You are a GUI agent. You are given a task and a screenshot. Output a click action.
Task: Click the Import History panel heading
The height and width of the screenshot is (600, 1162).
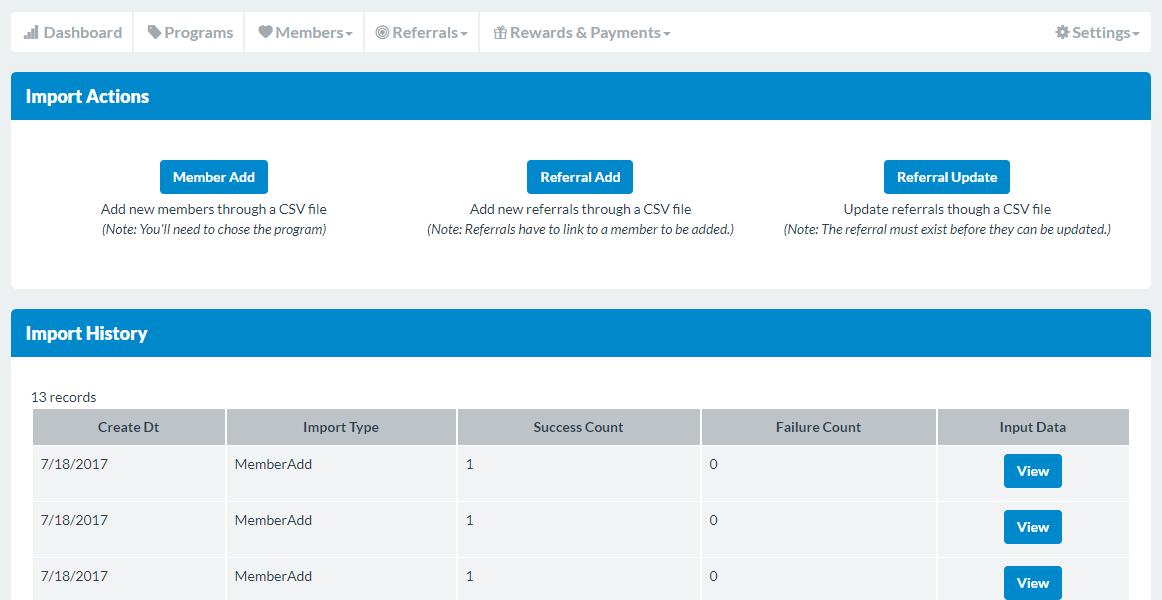pos(87,333)
